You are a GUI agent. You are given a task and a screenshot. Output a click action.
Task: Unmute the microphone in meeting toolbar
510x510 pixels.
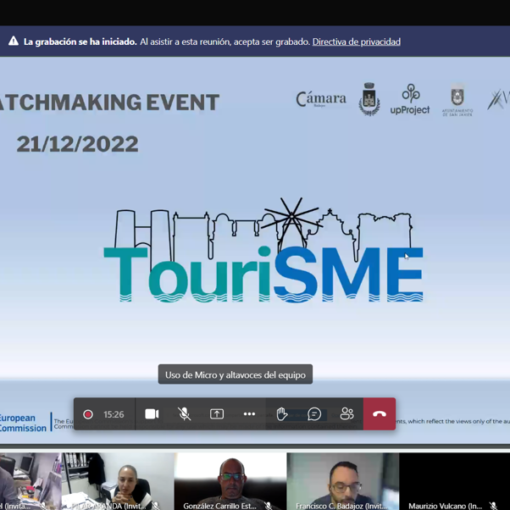point(184,414)
